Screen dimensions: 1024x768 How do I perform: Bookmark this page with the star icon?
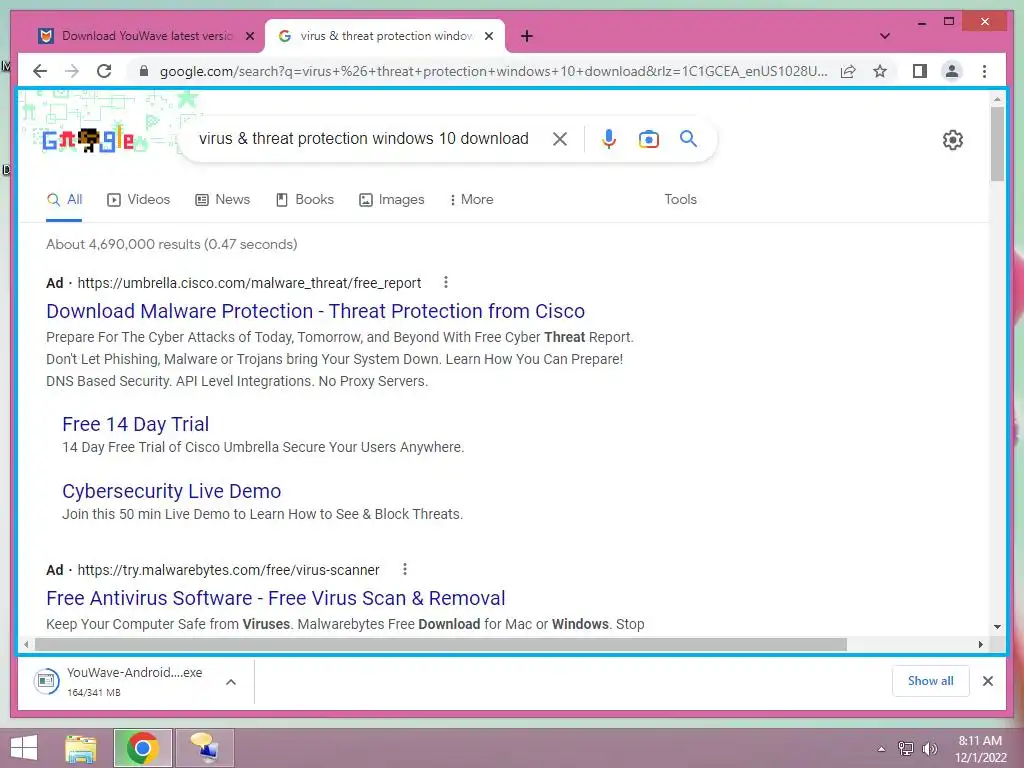click(880, 71)
